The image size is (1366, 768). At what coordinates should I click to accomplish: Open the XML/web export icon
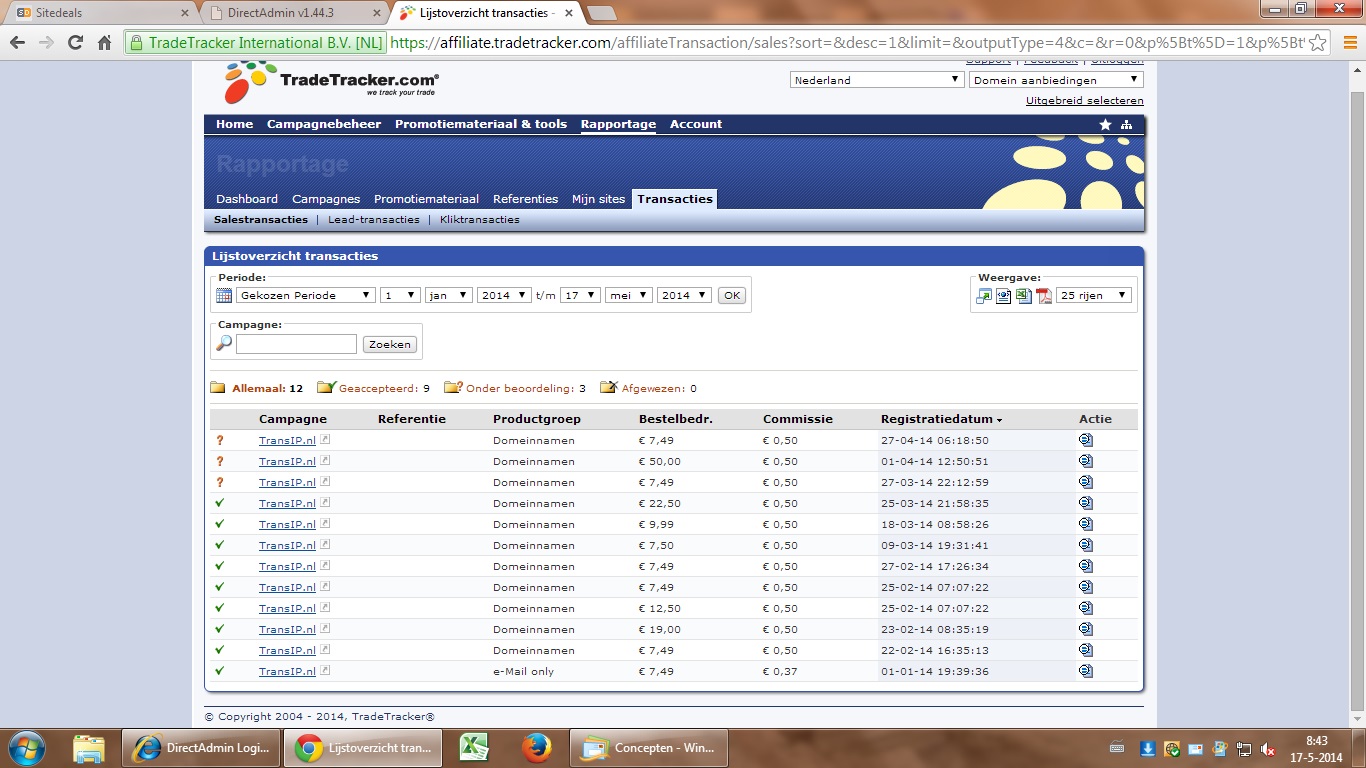click(1004, 296)
